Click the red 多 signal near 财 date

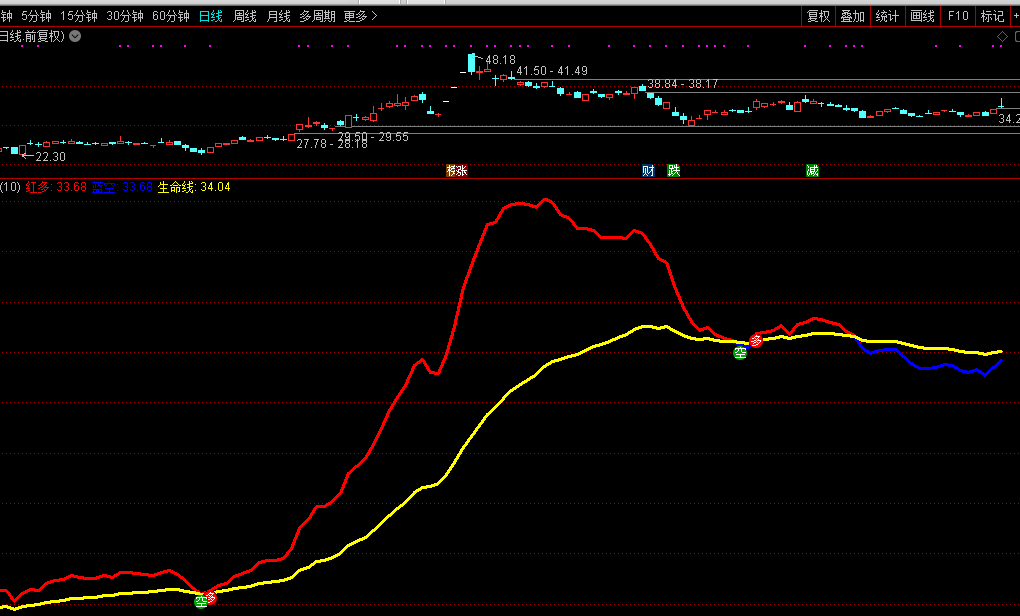click(x=756, y=340)
